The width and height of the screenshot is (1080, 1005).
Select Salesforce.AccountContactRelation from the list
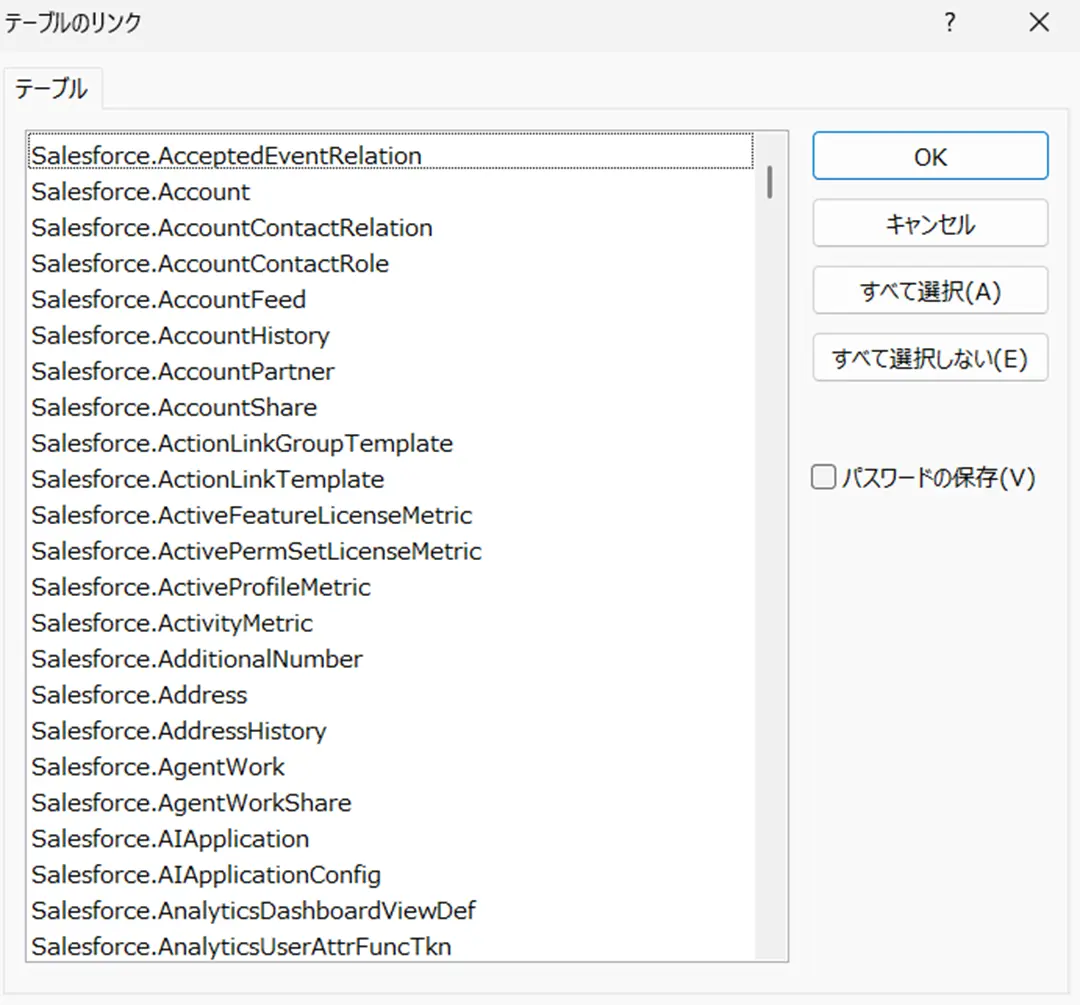coord(232,227)
